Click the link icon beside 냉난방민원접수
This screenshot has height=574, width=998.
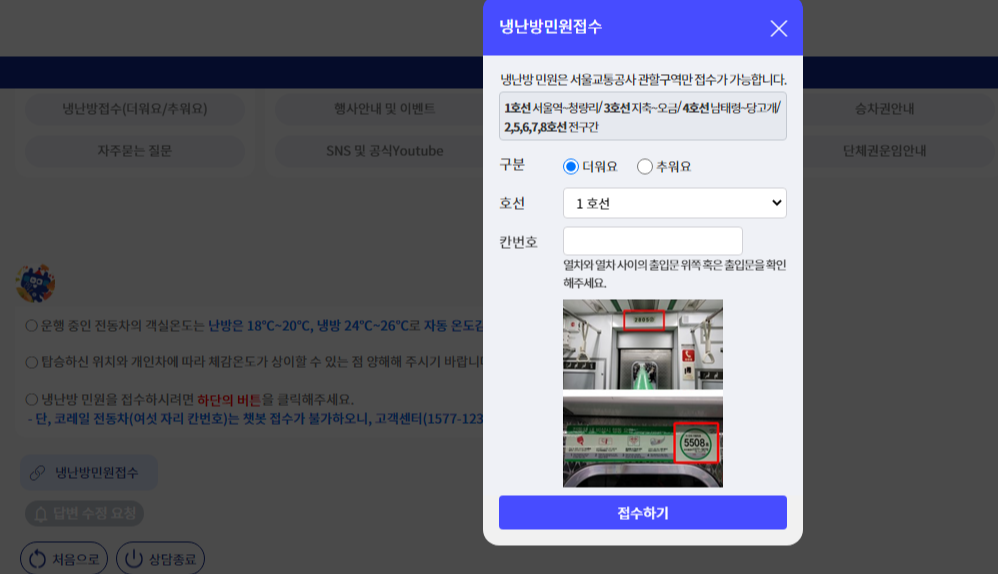pos(38,473)
